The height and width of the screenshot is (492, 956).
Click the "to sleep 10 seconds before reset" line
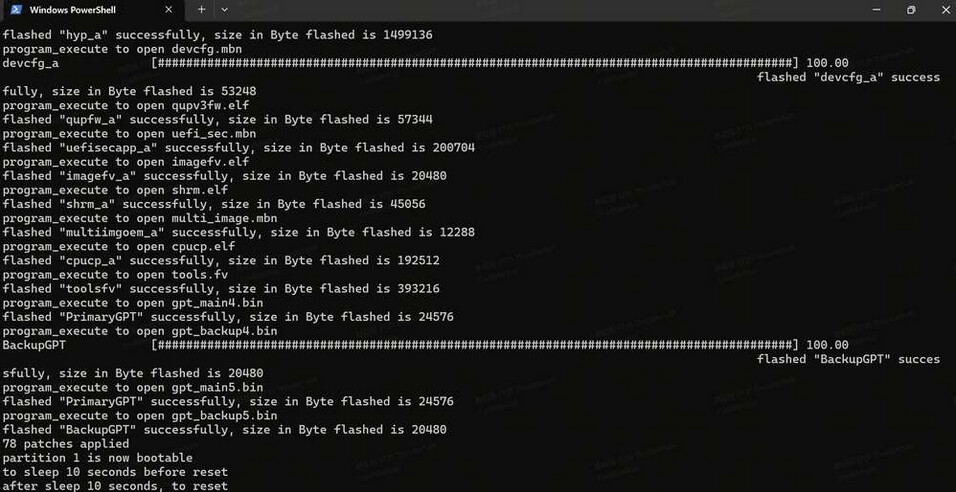[115, 471]
